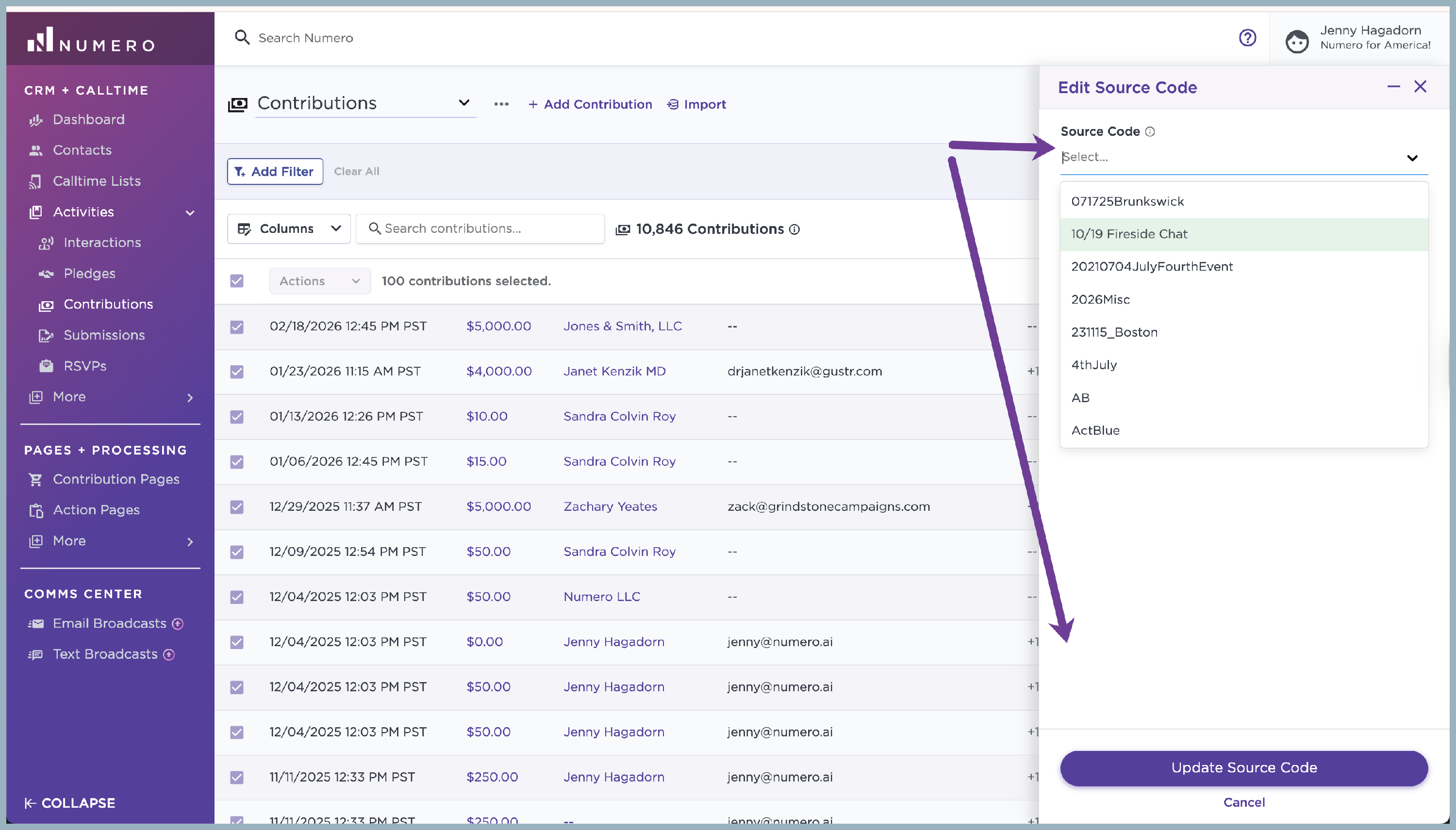Open the Columns dropdown

click(289, 228)
